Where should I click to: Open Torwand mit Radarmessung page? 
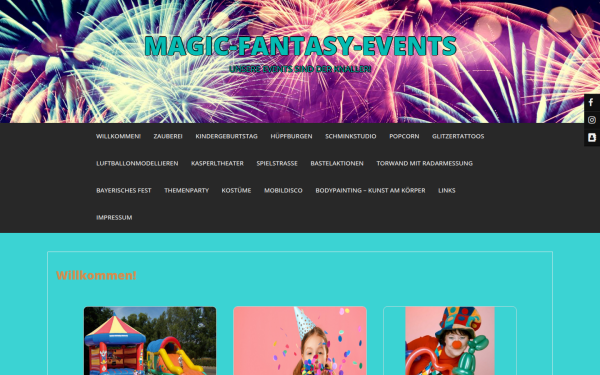(x=424, y=163)
